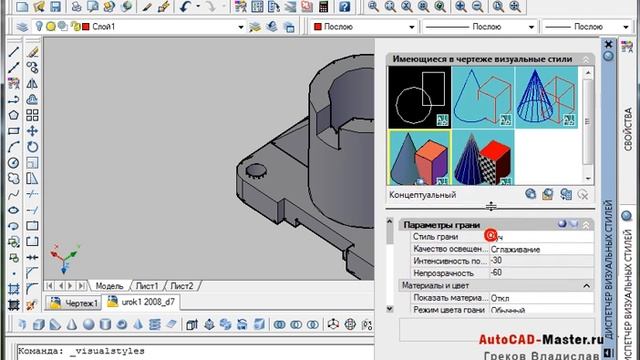Click the delete visual style button
The image size is (640, 360).
click(x=583, y=195)
